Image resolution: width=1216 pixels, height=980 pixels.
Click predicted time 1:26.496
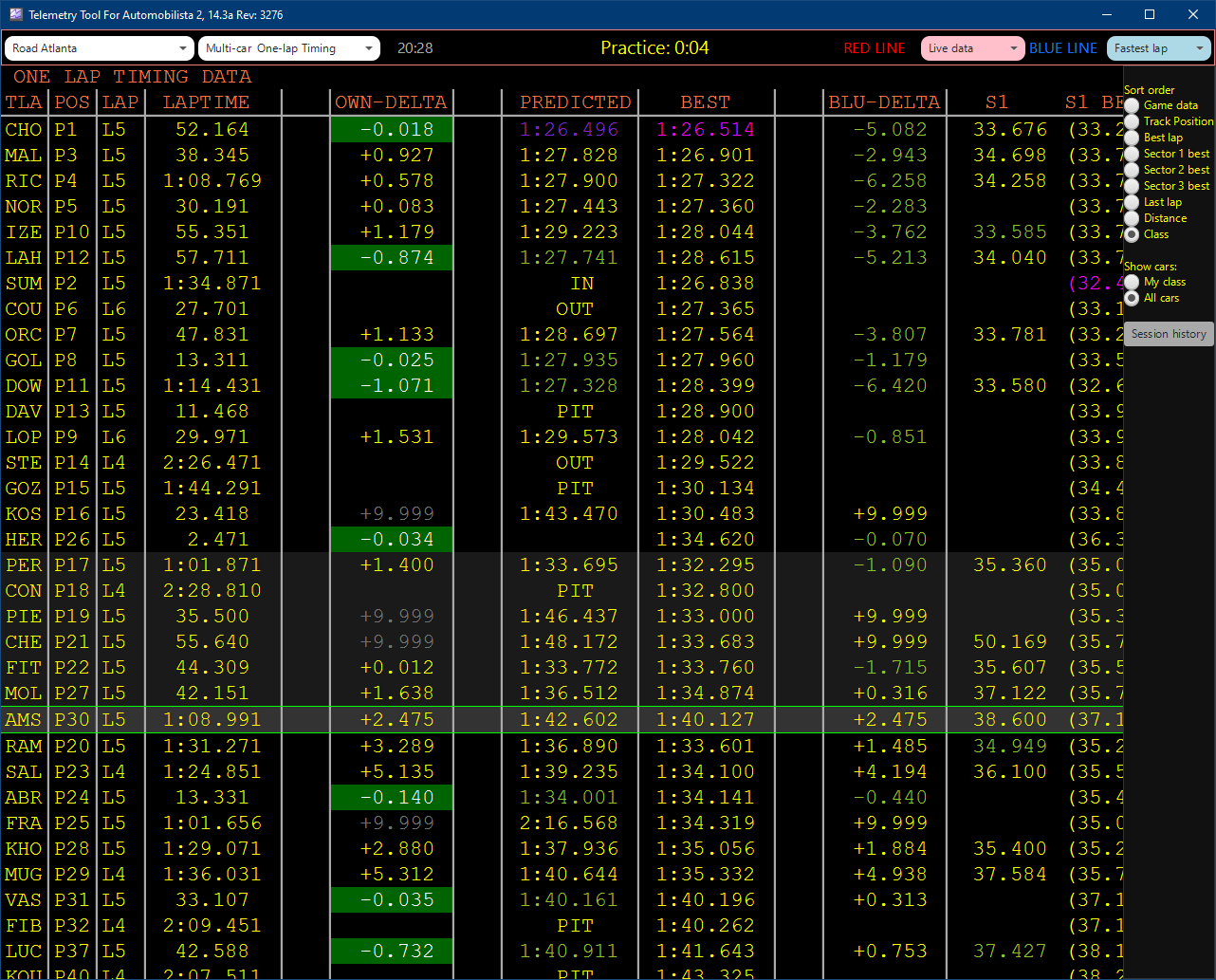click(x=569, y=130)
